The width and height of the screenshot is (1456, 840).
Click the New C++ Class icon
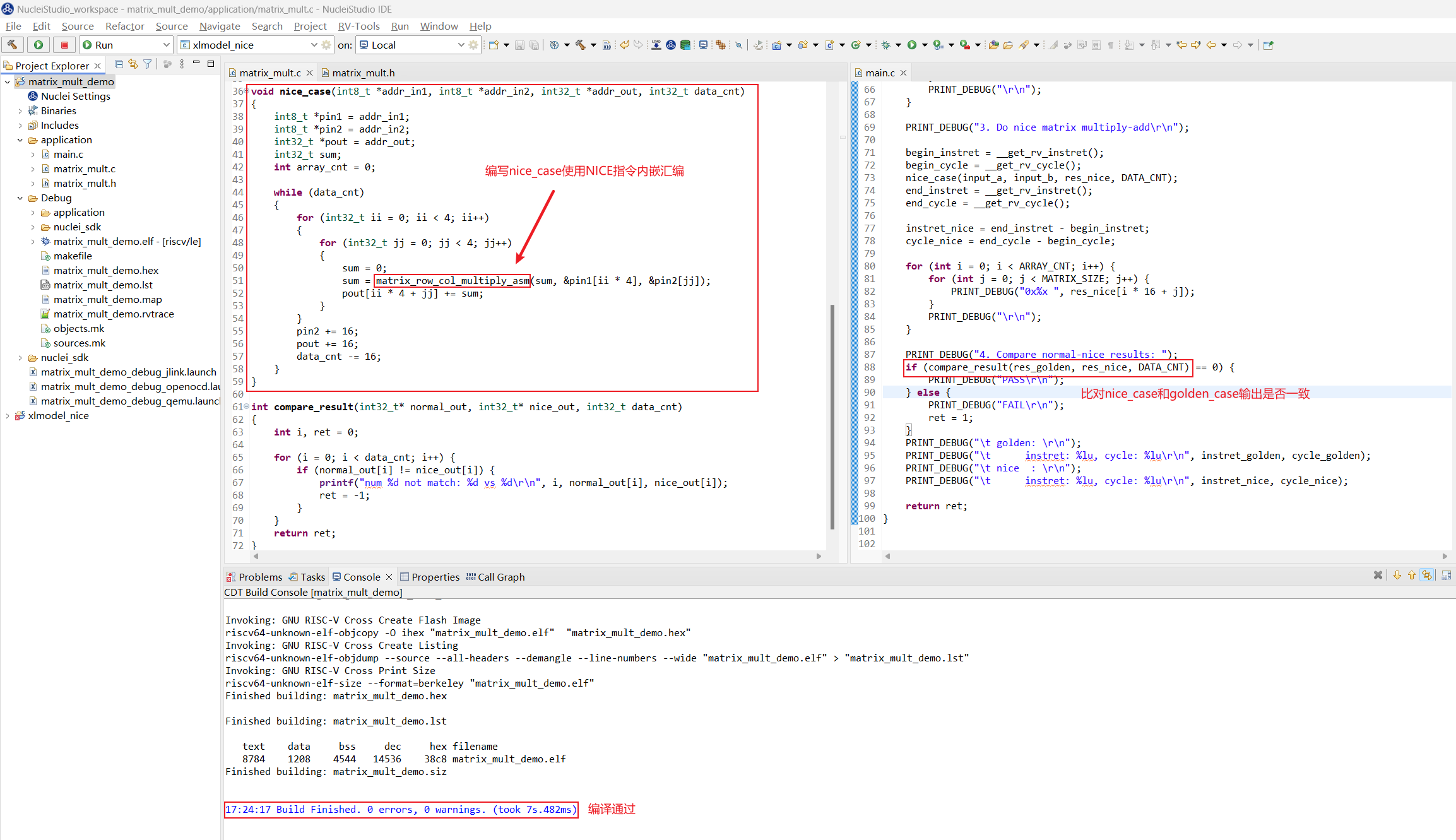click(x=856, y=45)
